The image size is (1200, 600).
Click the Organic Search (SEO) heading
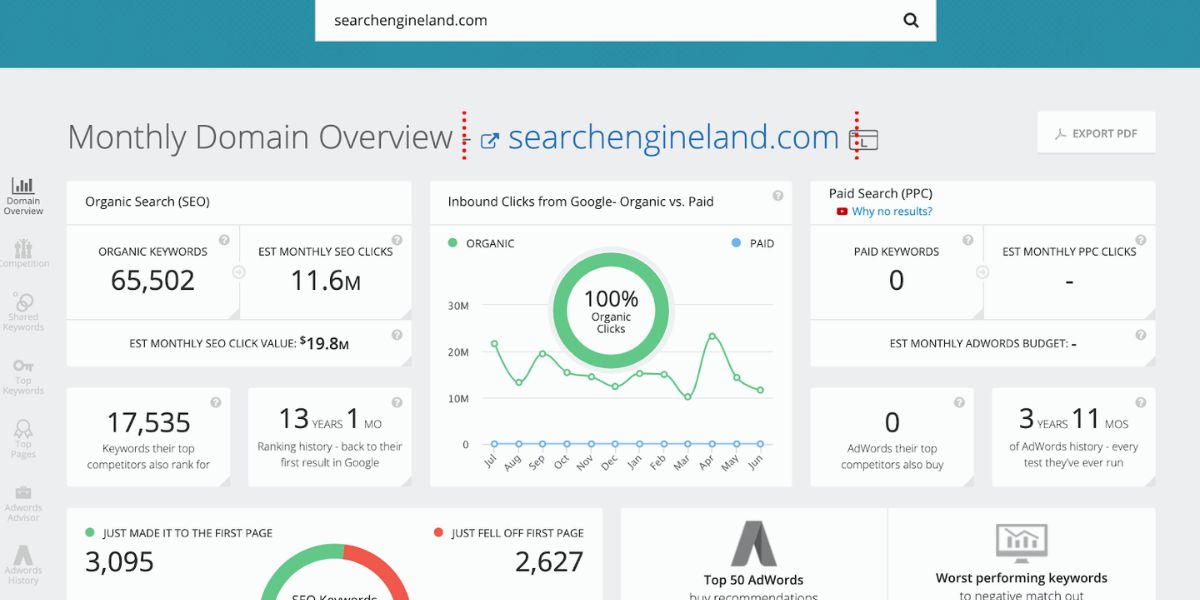pos(147,202)
